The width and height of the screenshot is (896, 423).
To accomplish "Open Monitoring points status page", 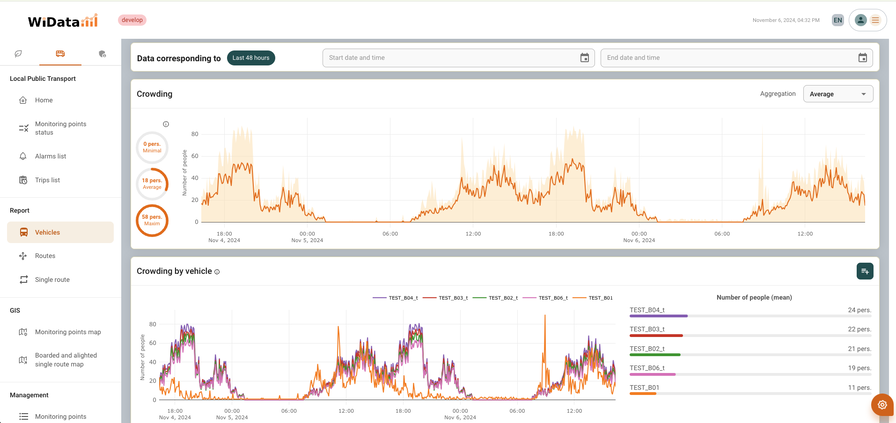I will [x=60, y=128].
